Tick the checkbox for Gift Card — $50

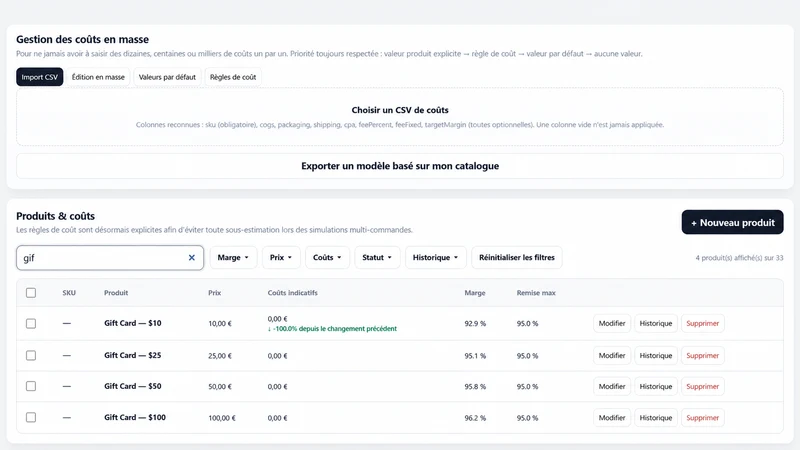click(31, 386)
